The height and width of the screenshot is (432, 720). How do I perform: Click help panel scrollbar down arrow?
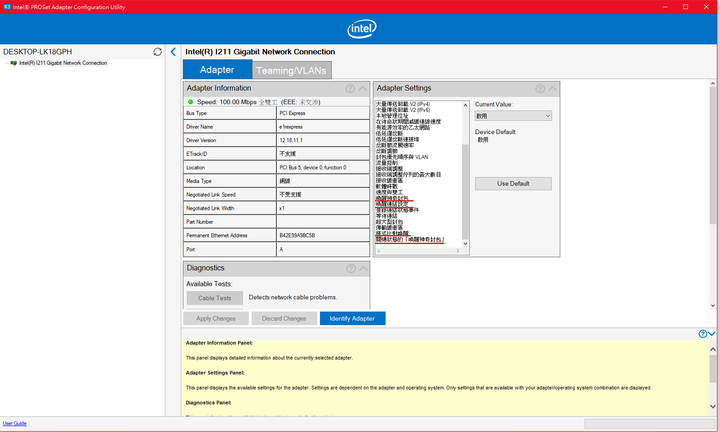click(713, 406)
